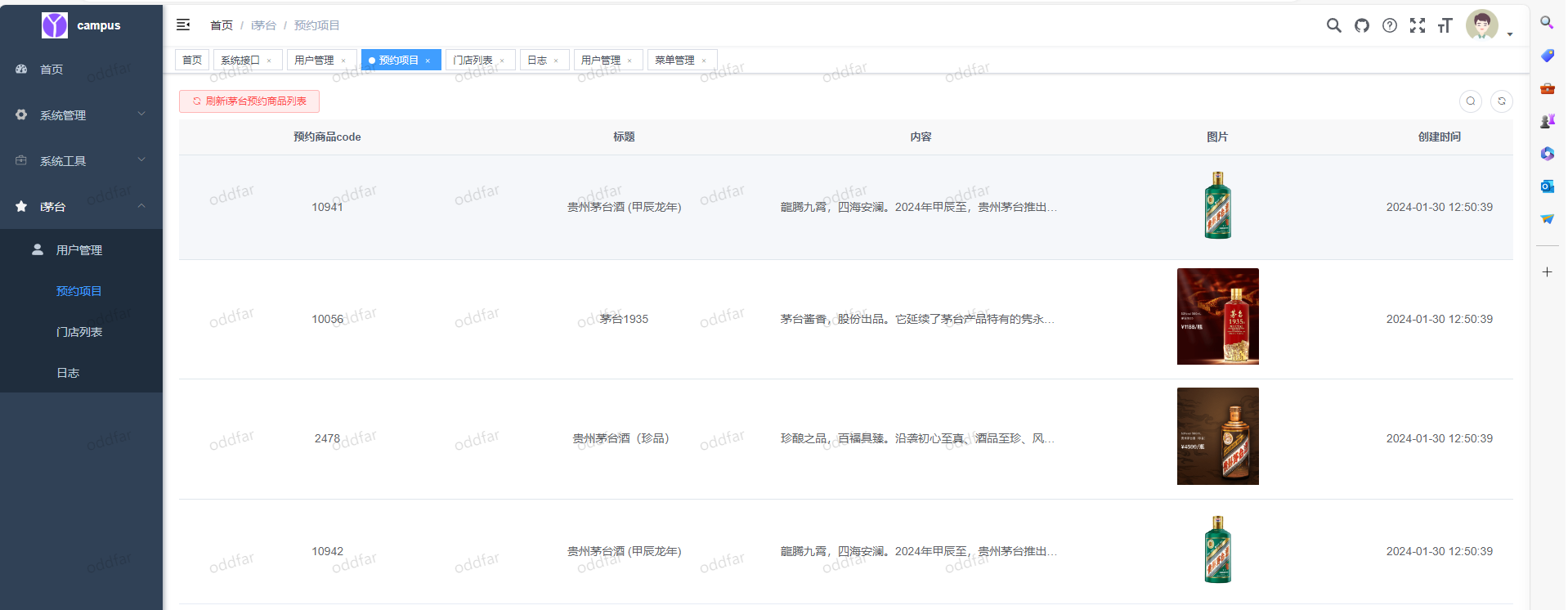Click the 刷新i茅台预约商品列表 button
This screenshot has width=1568, height=610.
click(x=249, y=101)
